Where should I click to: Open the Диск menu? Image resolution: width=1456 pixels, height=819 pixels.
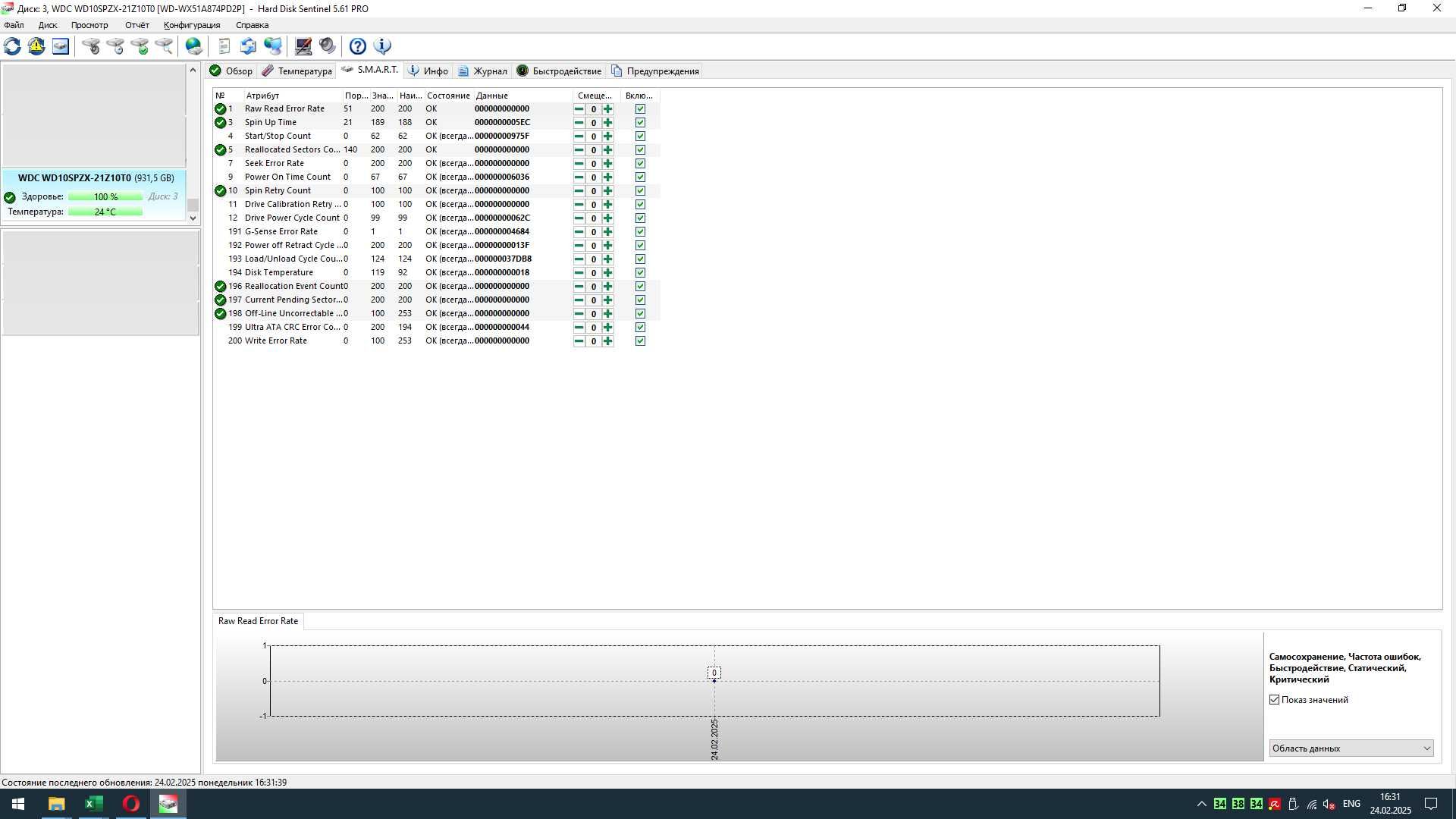[x=48, y=25]
